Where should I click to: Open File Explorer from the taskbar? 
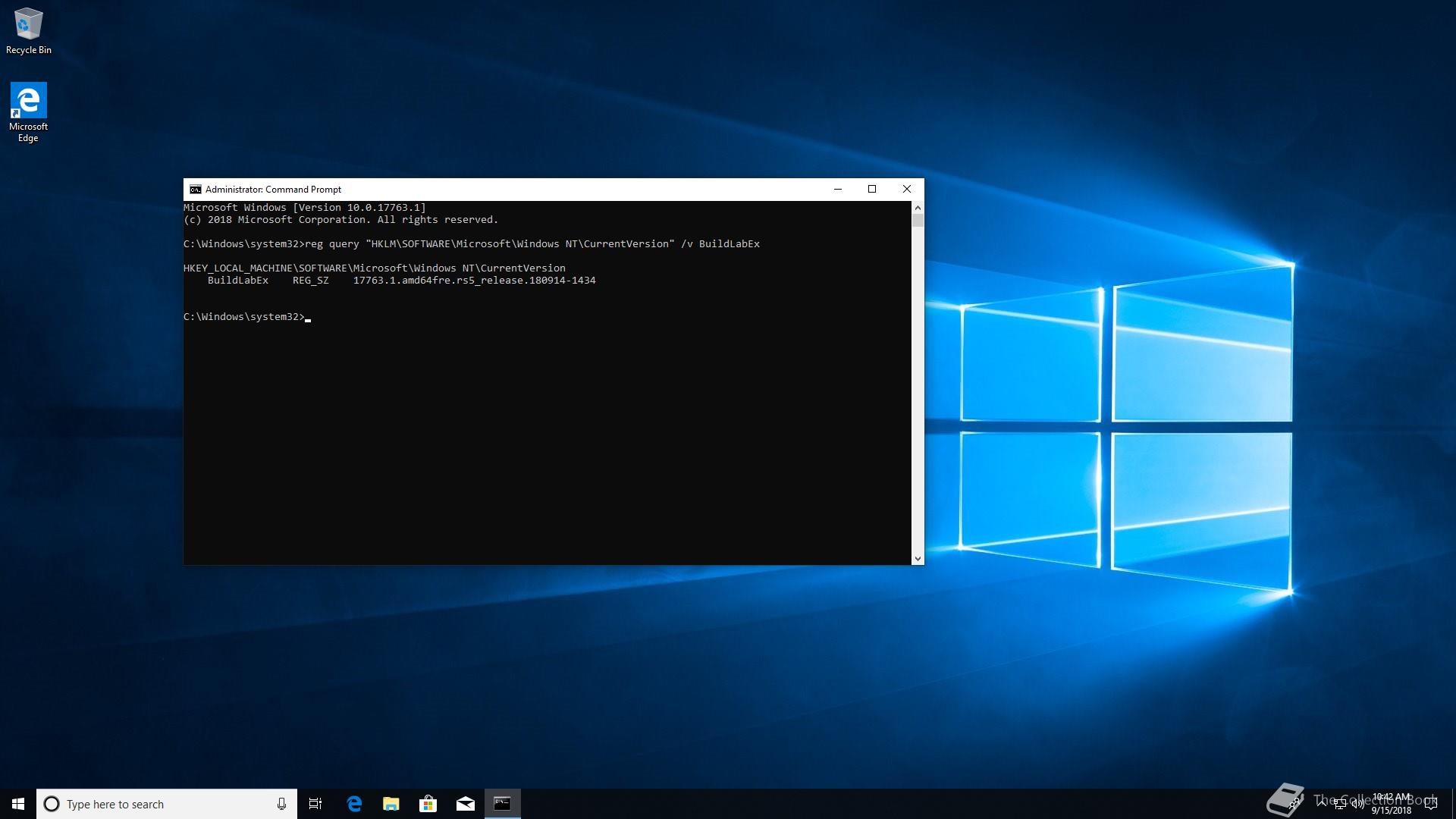coord(391,804)
